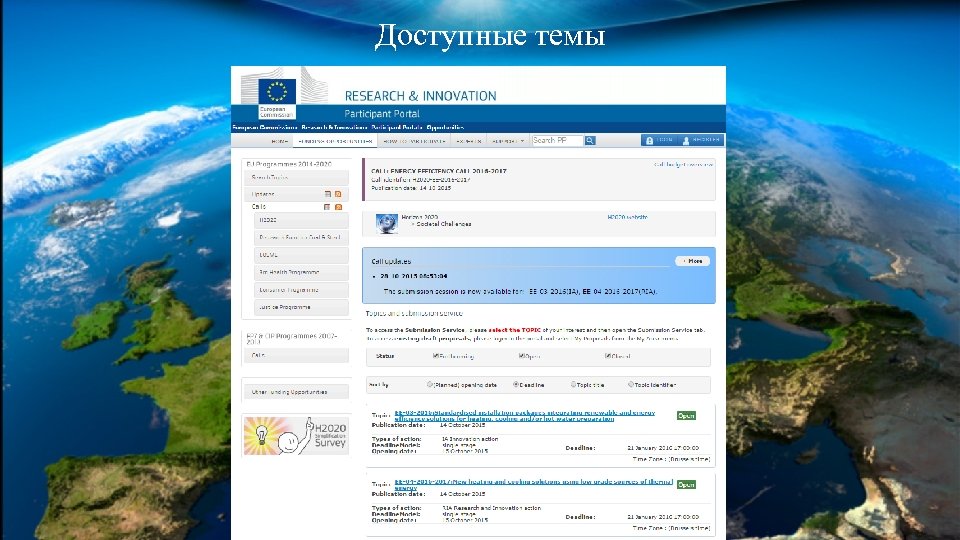Open the Home navigation tab

pyautogui.click(x=279, y=141)
